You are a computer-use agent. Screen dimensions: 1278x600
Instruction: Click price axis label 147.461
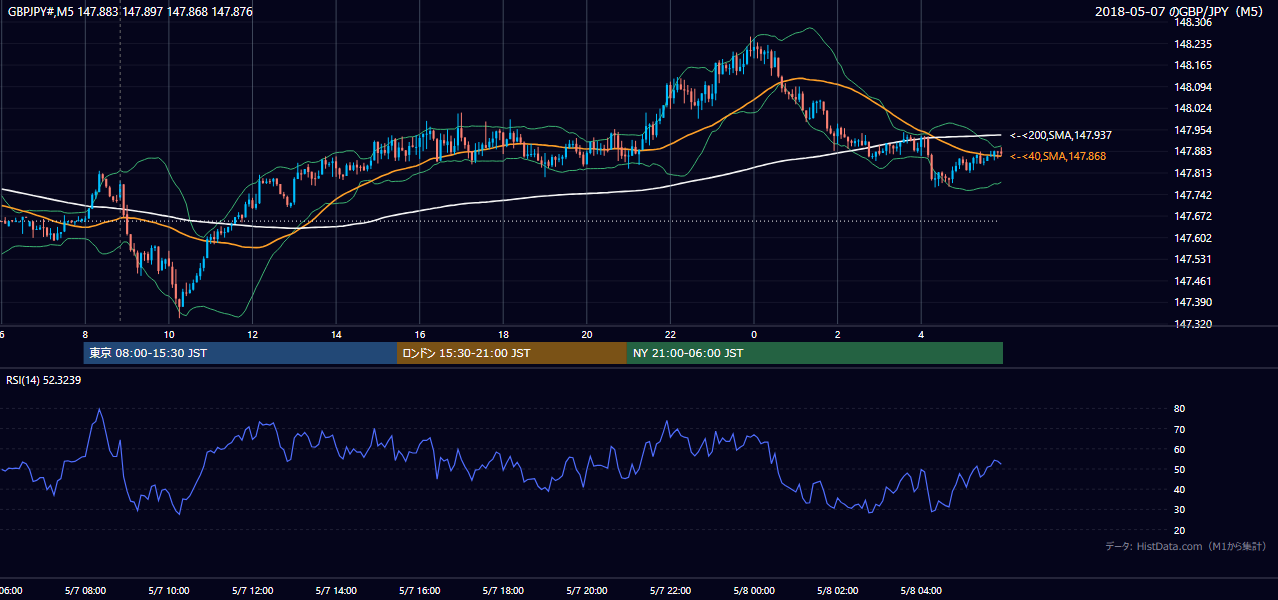(1193, 281)
